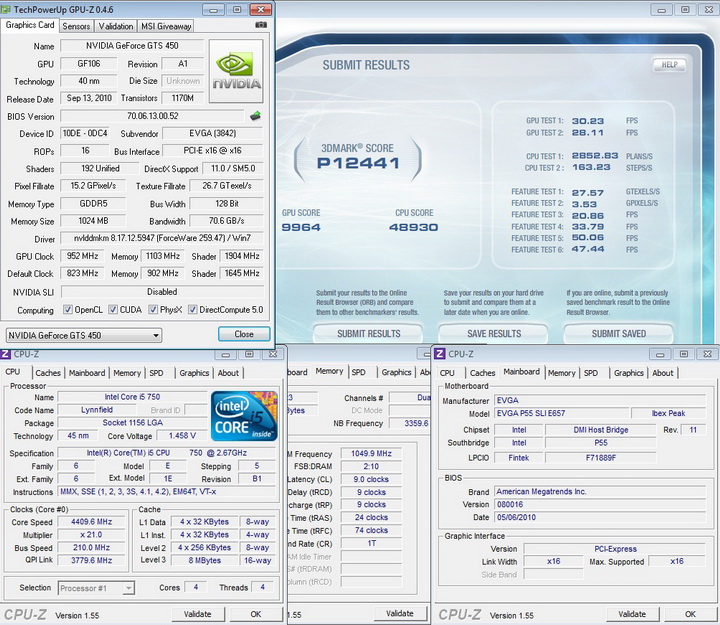Open SPD tab in left CPU-Z window
The image size is (720, 625).
[x=156, y=373]
